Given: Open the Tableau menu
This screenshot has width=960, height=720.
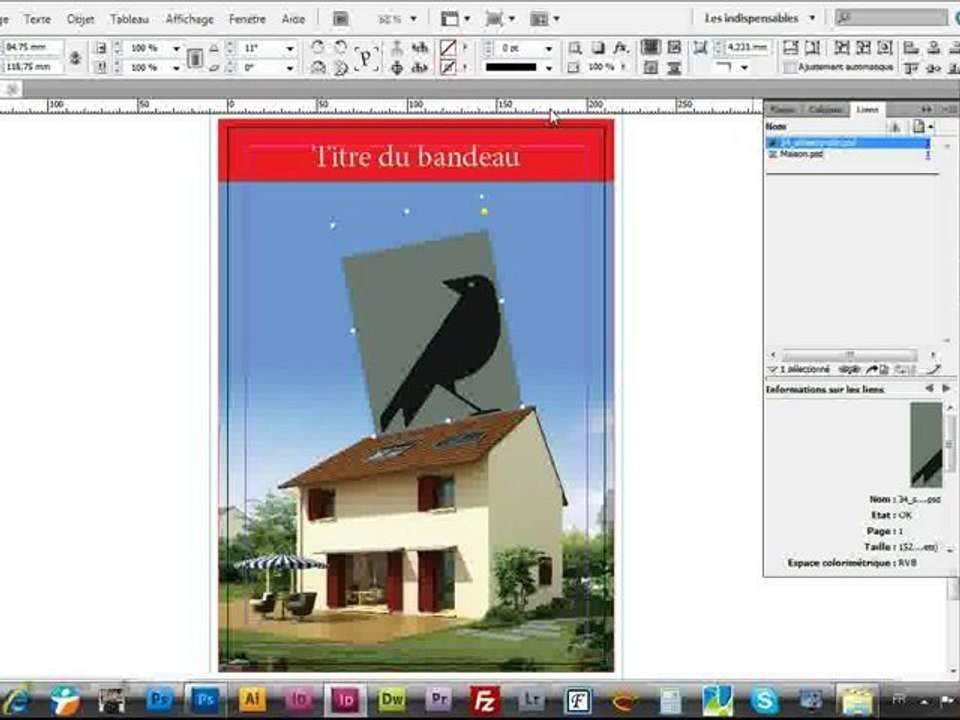Looking at the screenshot, I should tap(129, 19).
